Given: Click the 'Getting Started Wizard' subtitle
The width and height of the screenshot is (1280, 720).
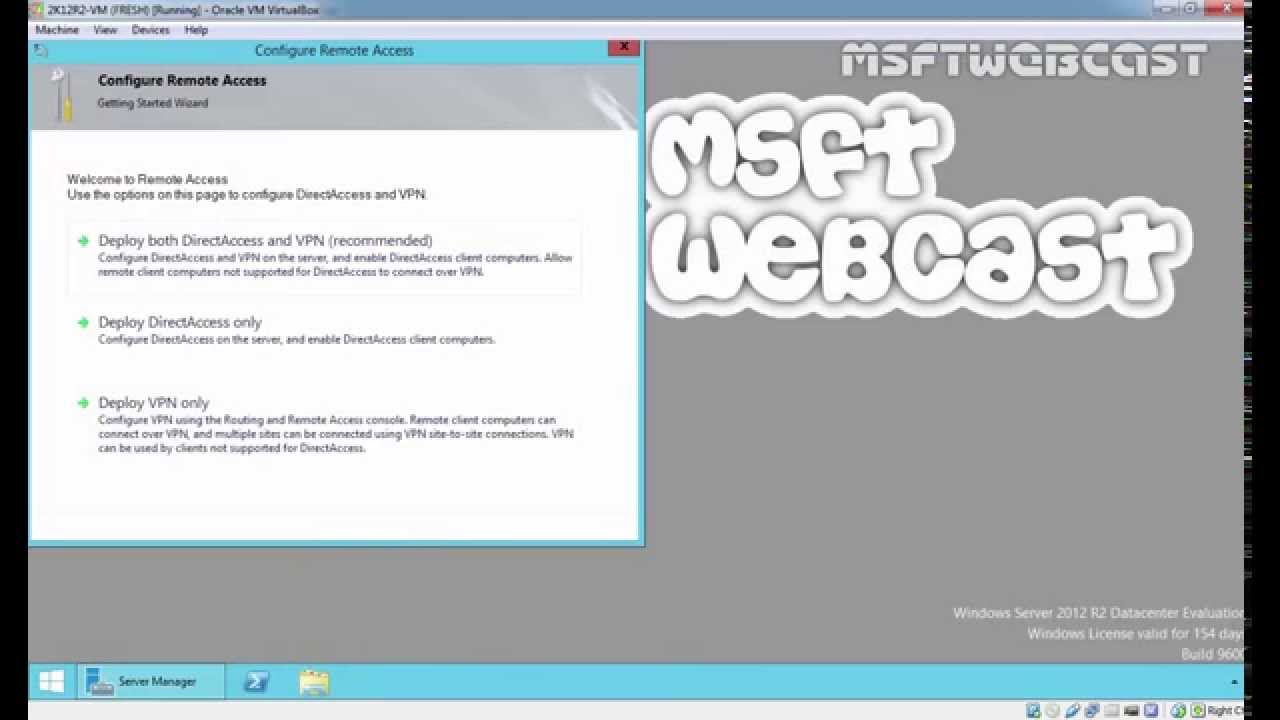Looking at the screenshot, I should (153, 103).
